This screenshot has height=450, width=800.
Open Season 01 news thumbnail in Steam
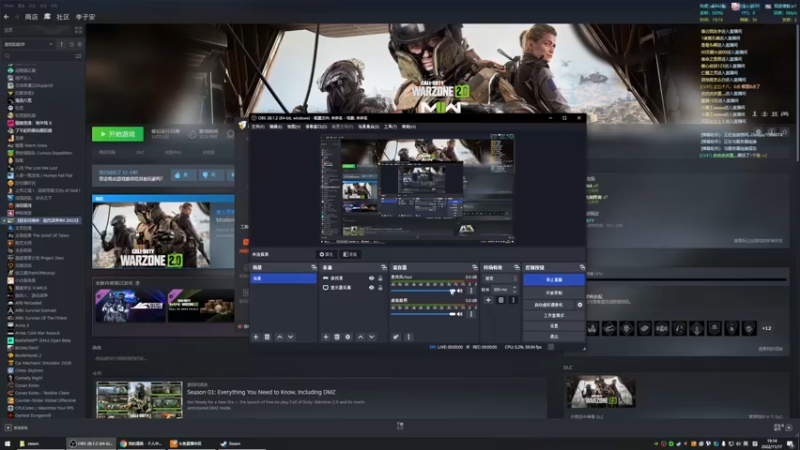click(x=139, y=399)
